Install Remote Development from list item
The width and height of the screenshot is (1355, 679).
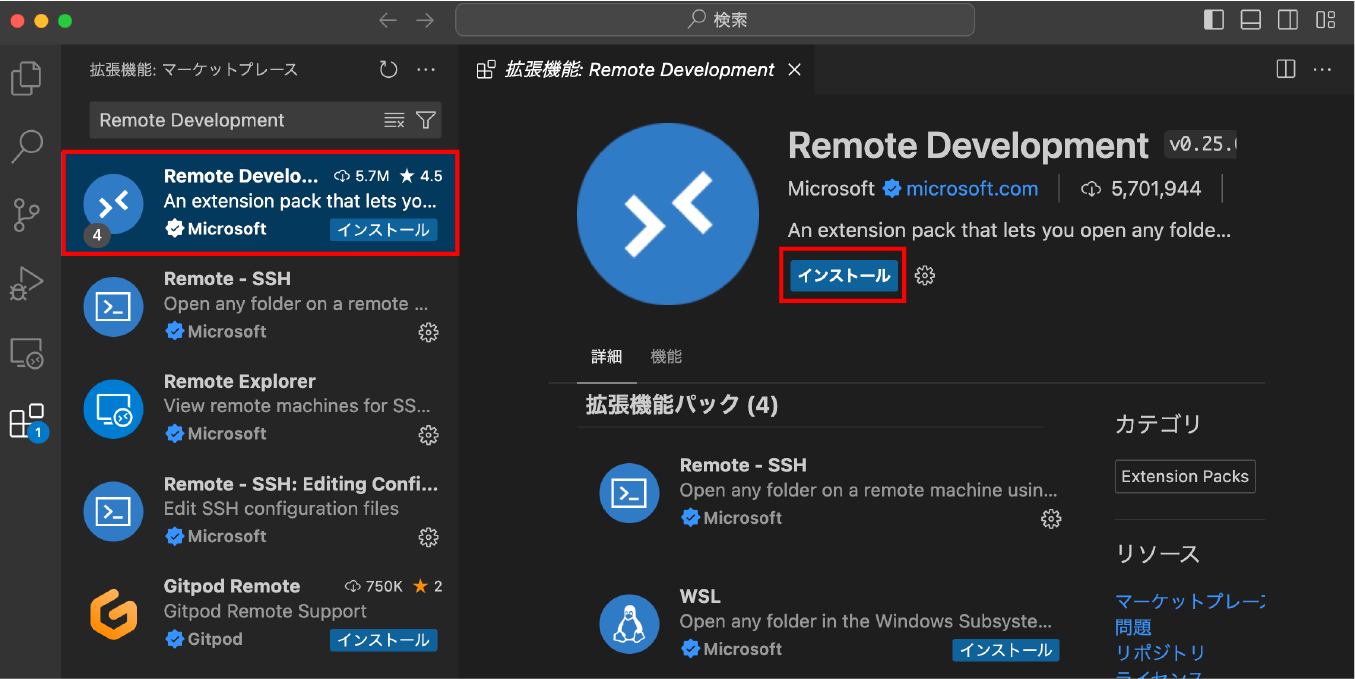384,230
